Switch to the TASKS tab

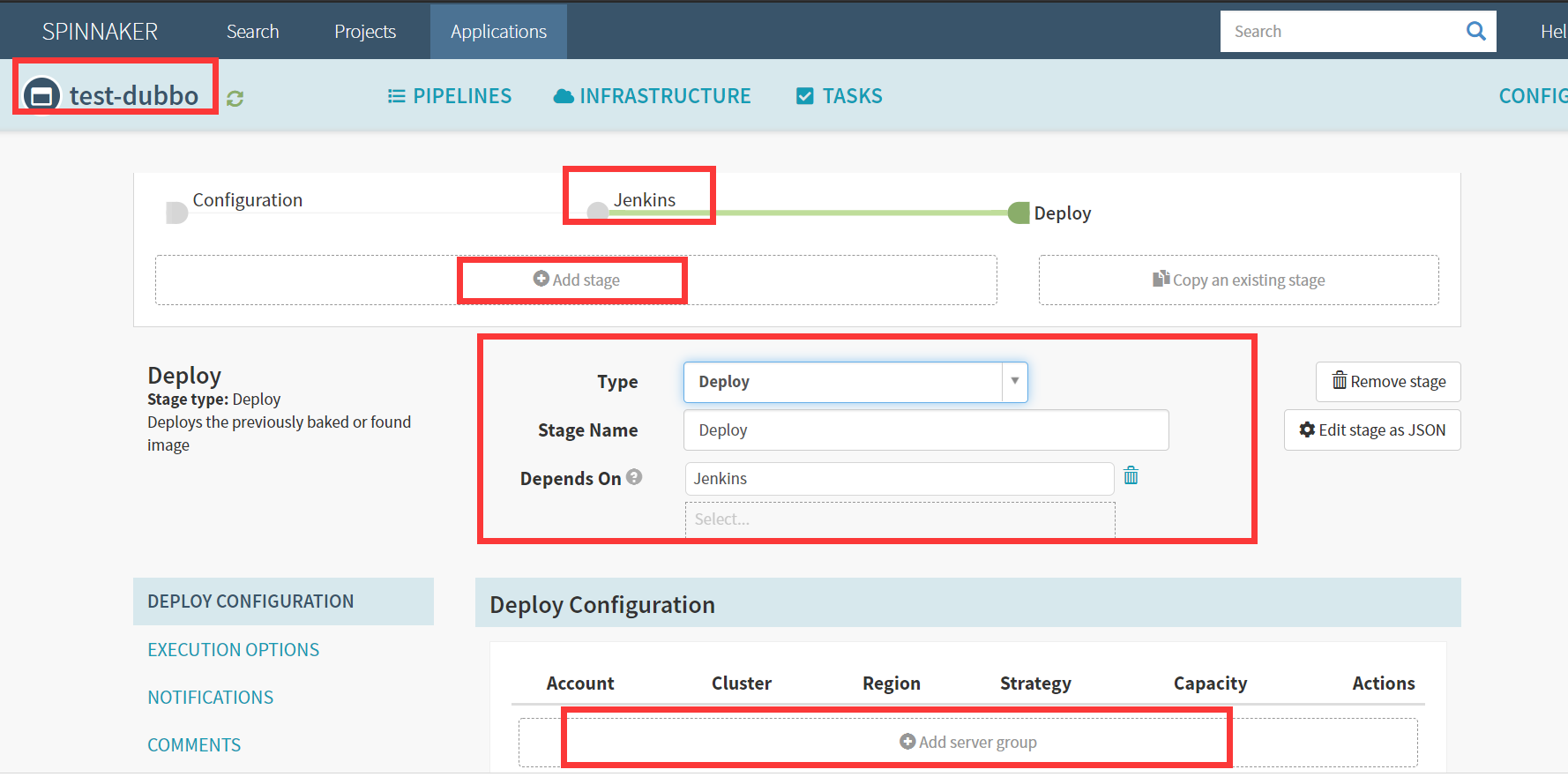click(840, 96)
